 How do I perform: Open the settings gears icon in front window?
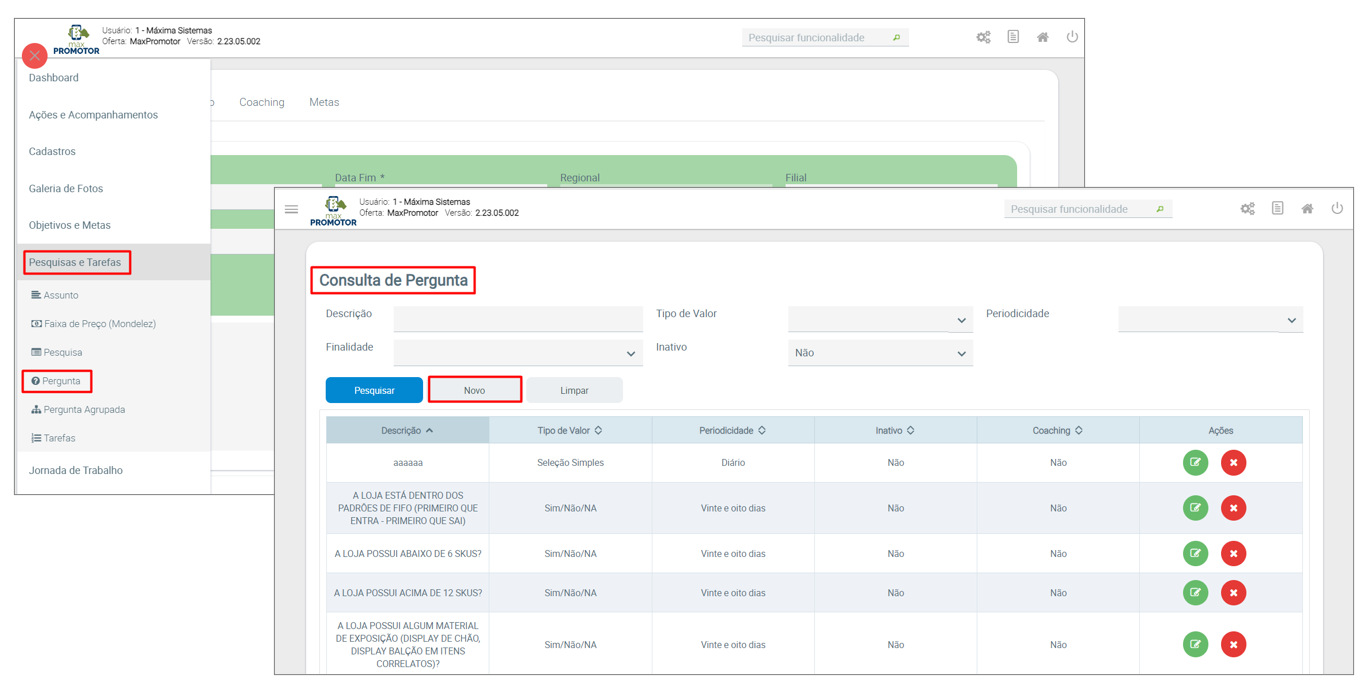[1247, 209]
